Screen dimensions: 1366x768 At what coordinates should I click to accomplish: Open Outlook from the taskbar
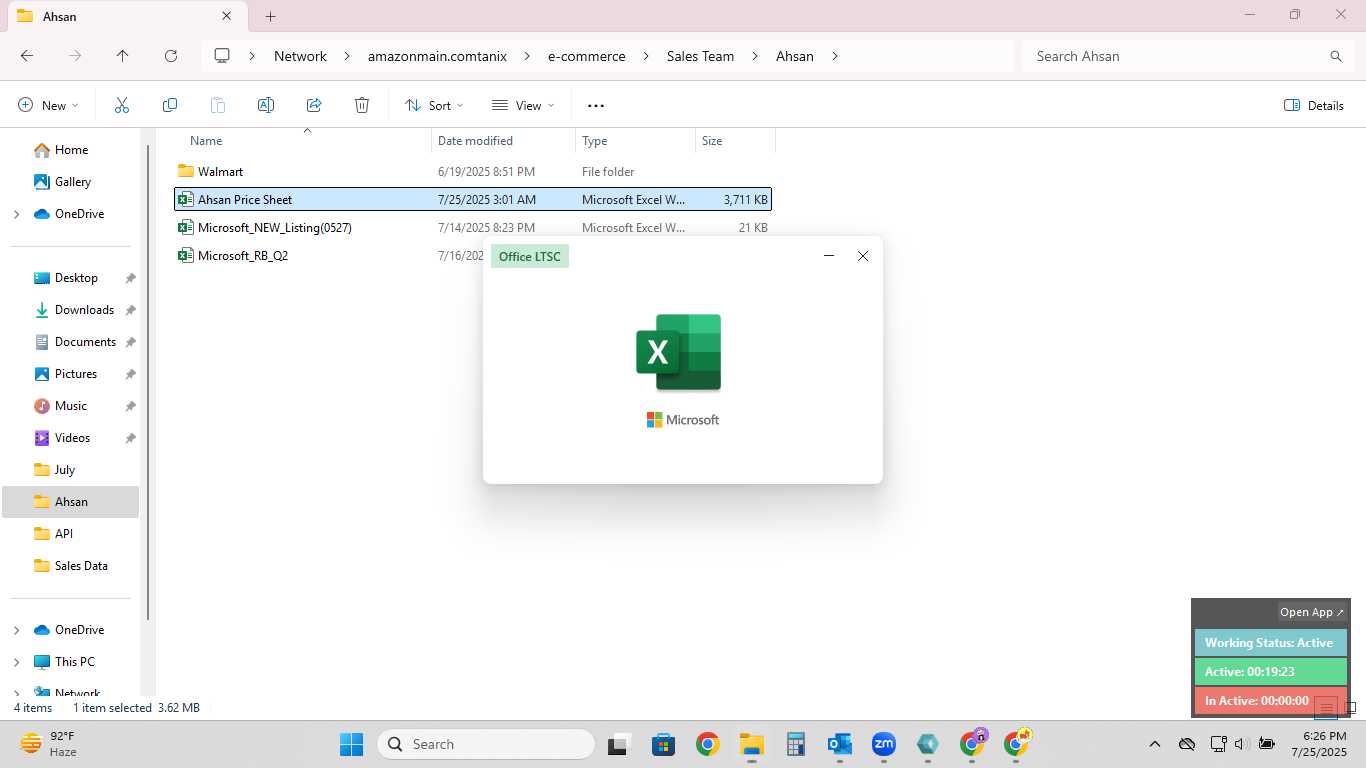pyautogui.click(x=839, y=744)
